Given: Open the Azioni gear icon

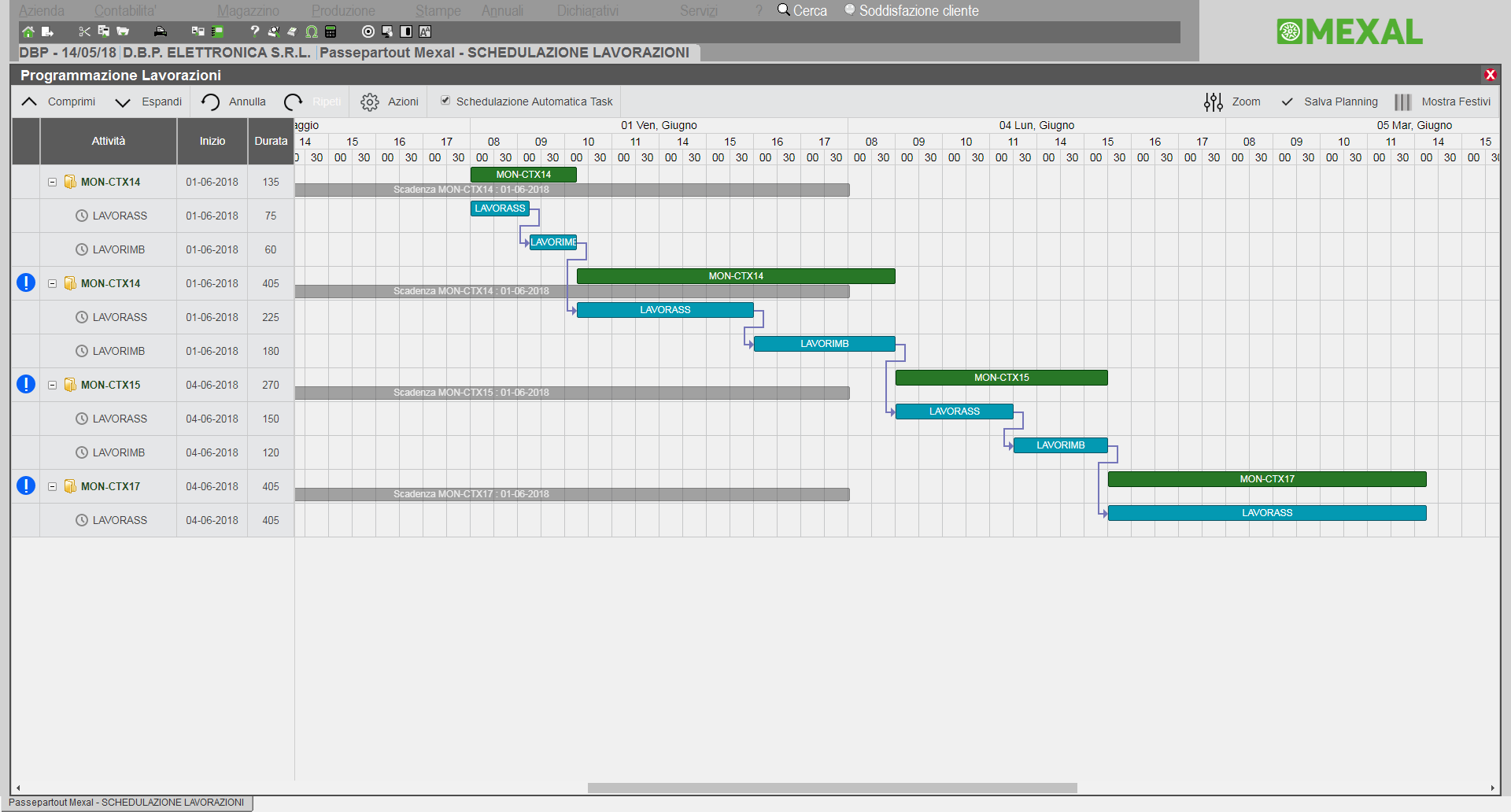Looking at the screenshot, I should [x=369, y=102].
